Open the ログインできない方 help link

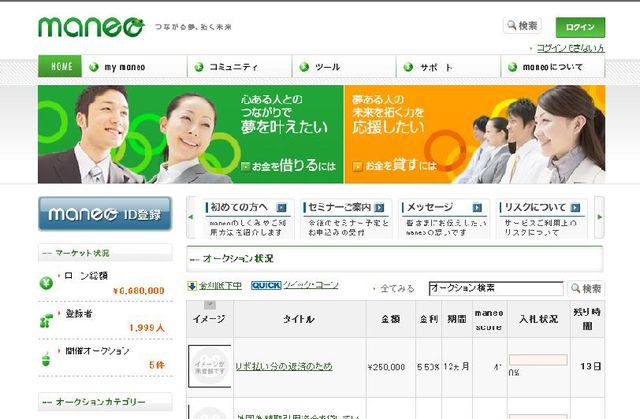pos(570,48)
